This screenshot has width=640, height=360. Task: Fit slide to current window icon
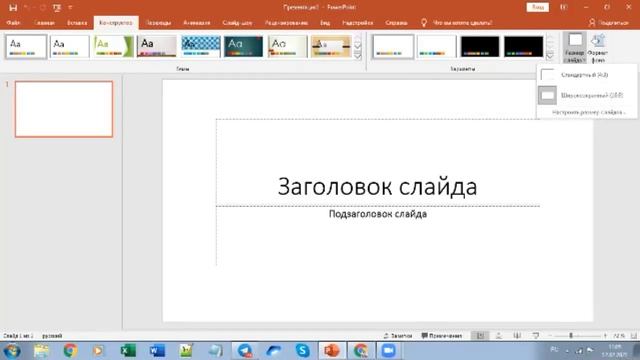634,336
